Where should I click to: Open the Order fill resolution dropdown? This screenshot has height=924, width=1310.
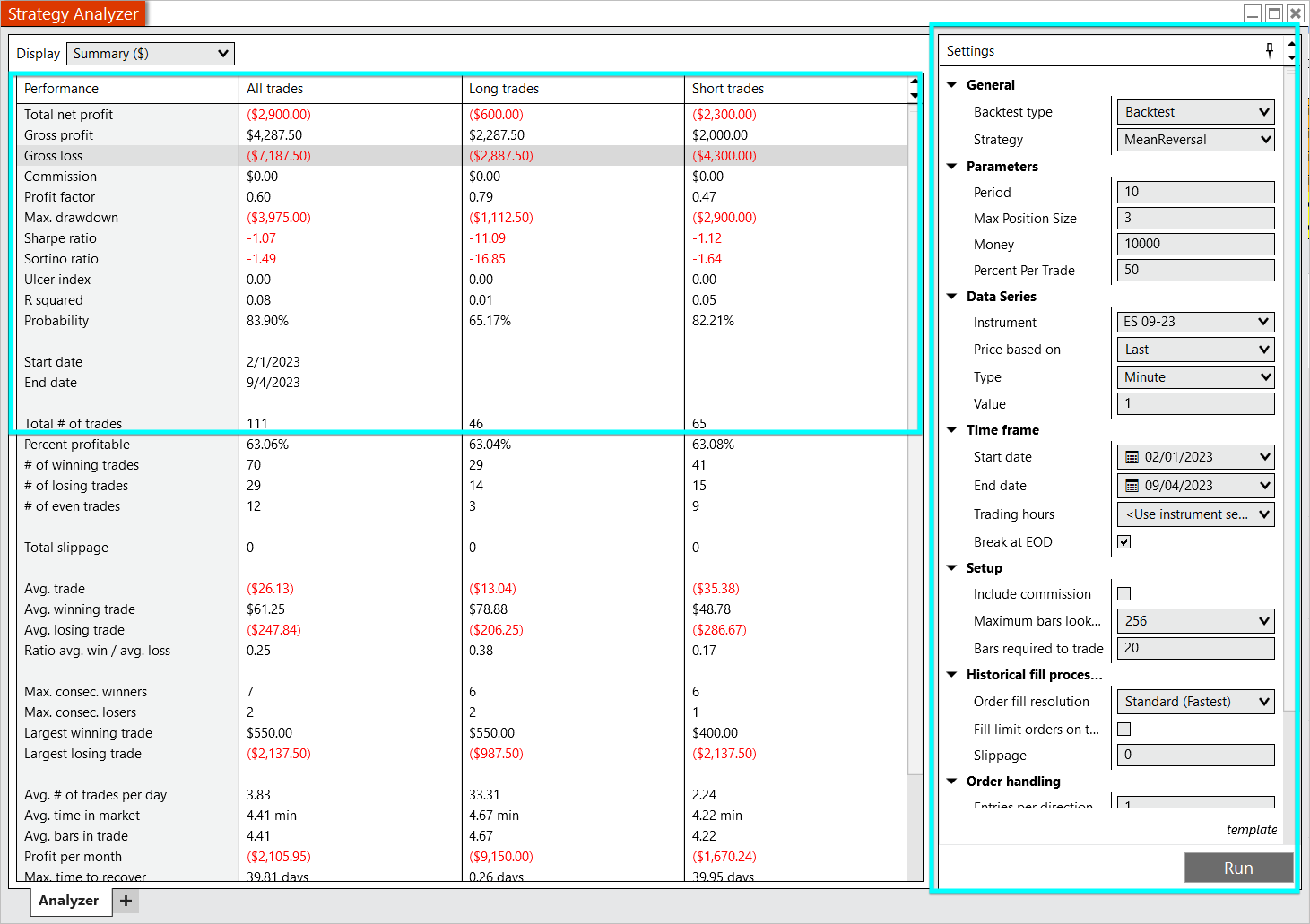(1196, 702)
